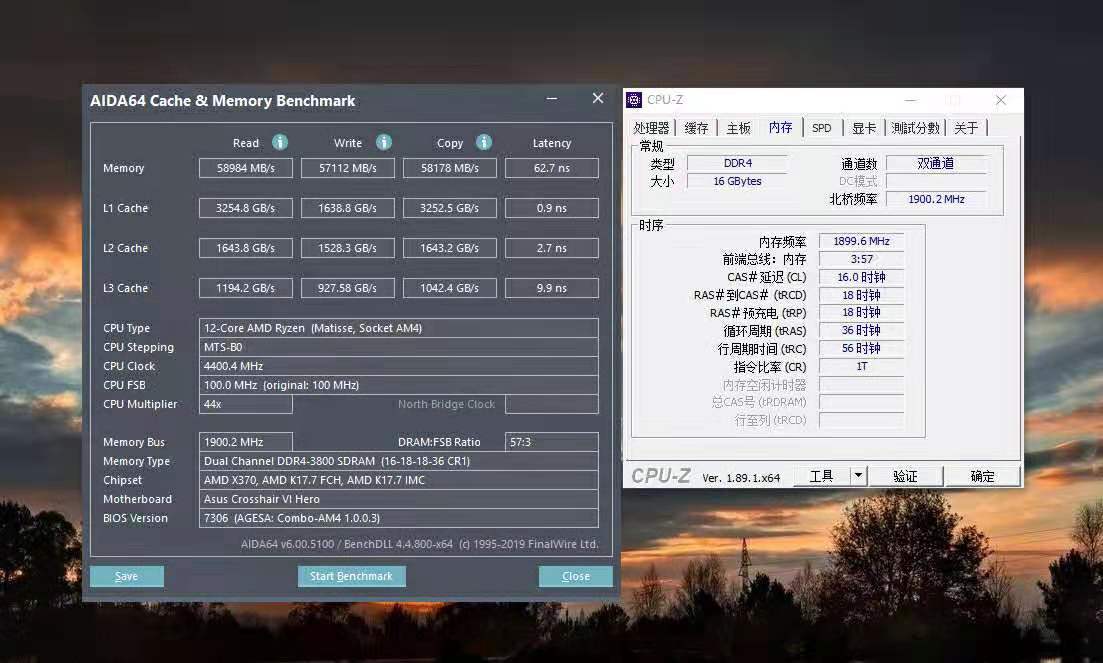This screenshot has width=1103, height=663.
Task: Click the Motherboard field Asus Crosshair VI Hero
Action: 399,499
